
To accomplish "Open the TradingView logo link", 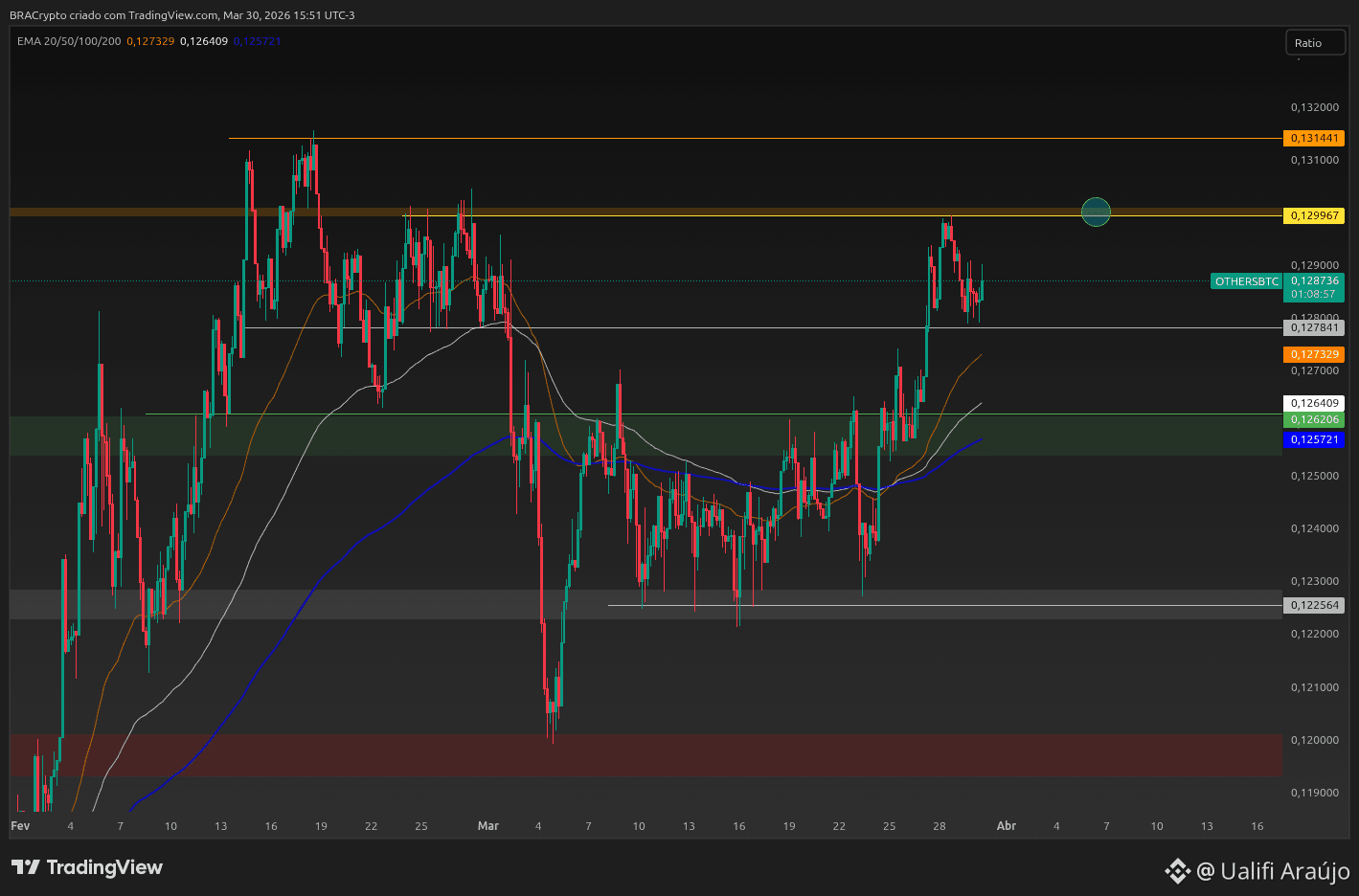I will point(87,867).
